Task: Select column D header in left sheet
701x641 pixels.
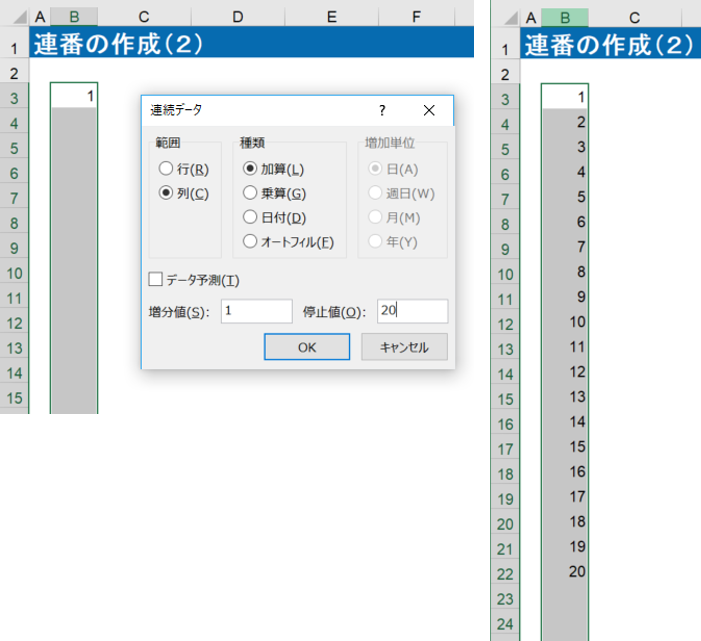Action: pyautogui.click(x=237, y=17)
